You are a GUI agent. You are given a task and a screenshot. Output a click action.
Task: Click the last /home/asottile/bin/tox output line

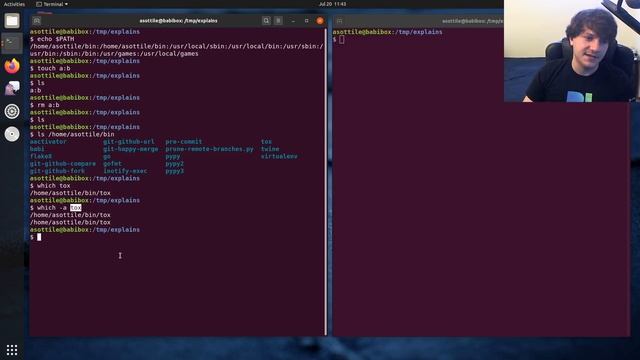(x=70, y=222)
